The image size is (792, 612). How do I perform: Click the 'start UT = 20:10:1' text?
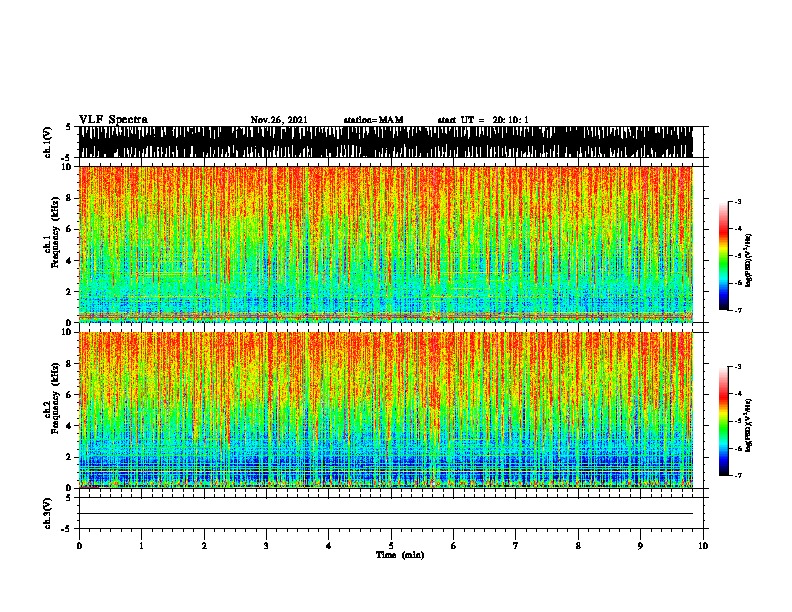[483, 120]
